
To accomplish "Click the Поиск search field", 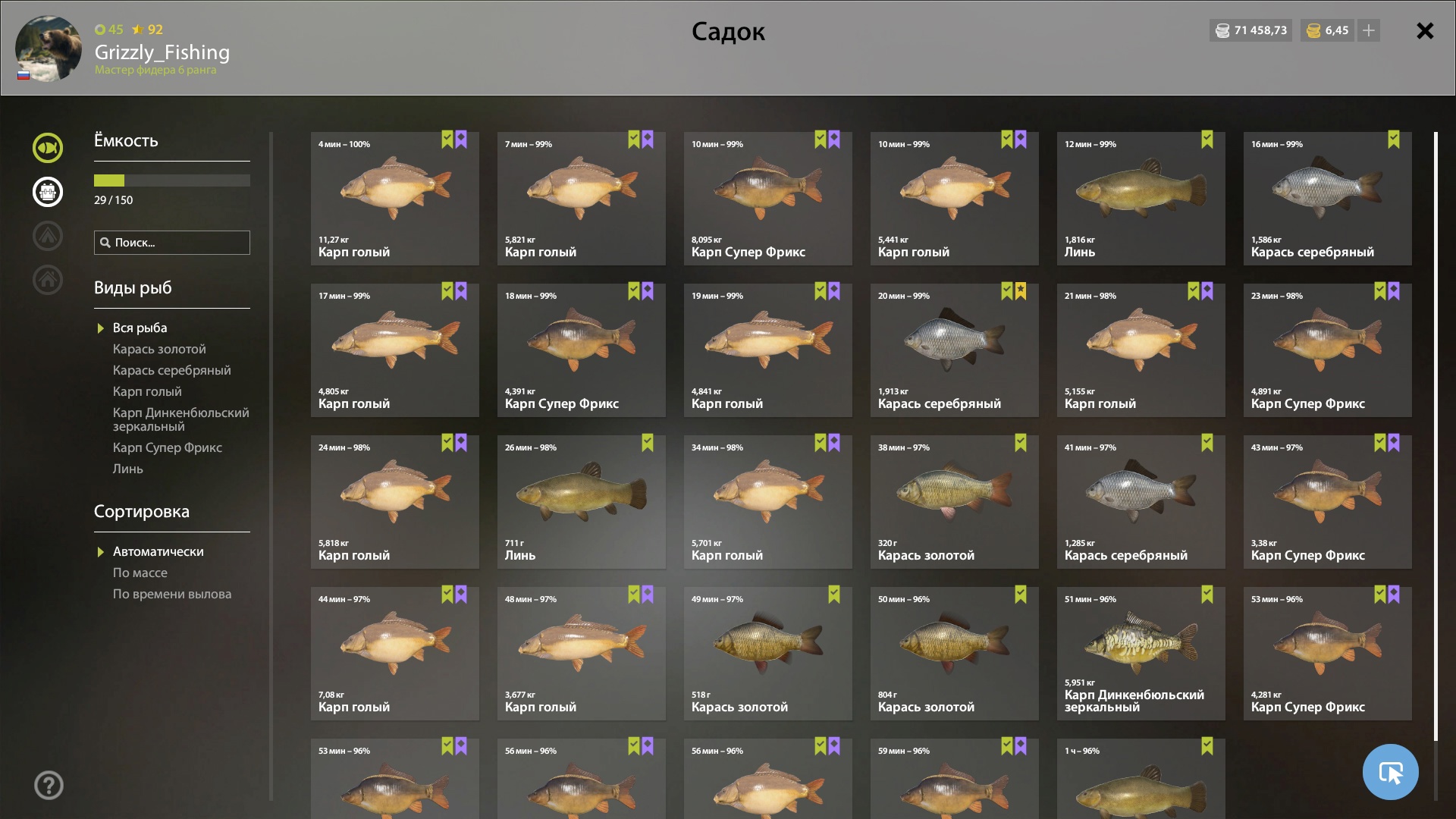I will [172, 243].
